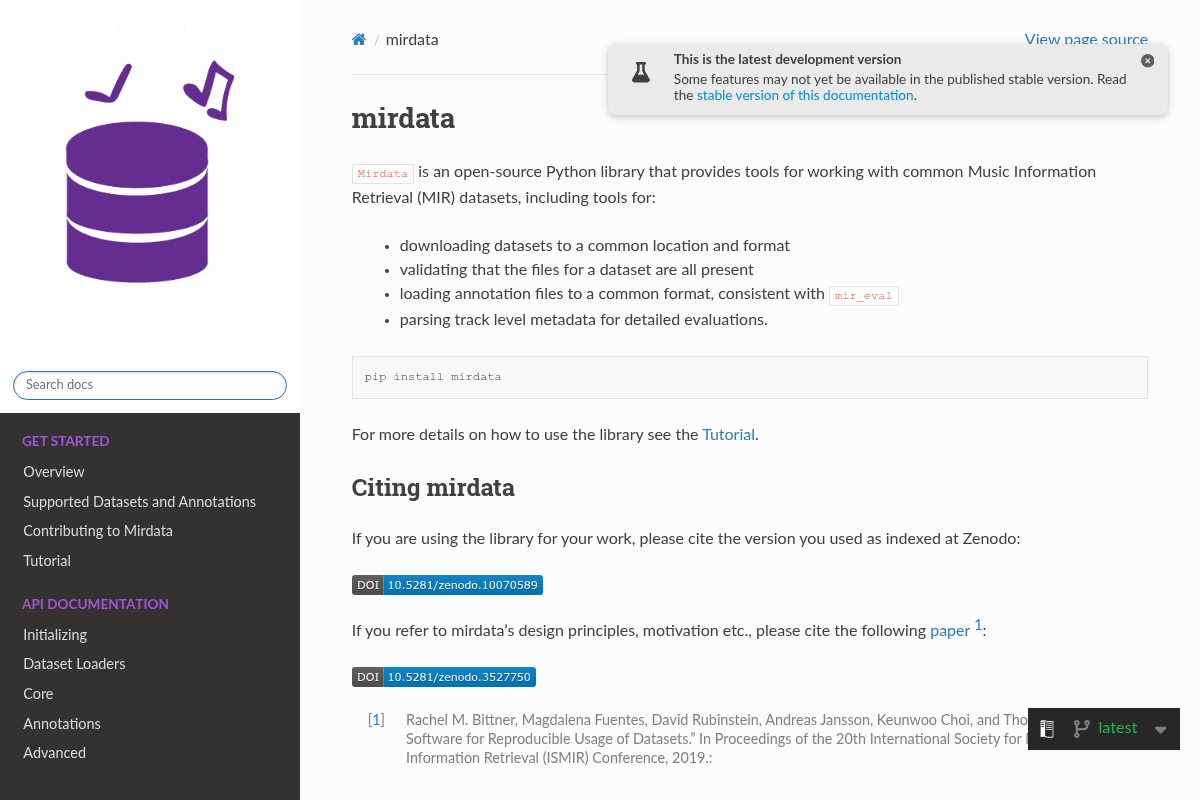Open the Read the Docs book icon
The height and width of the screenshot is (800, 1200).
pos(1047,729)
